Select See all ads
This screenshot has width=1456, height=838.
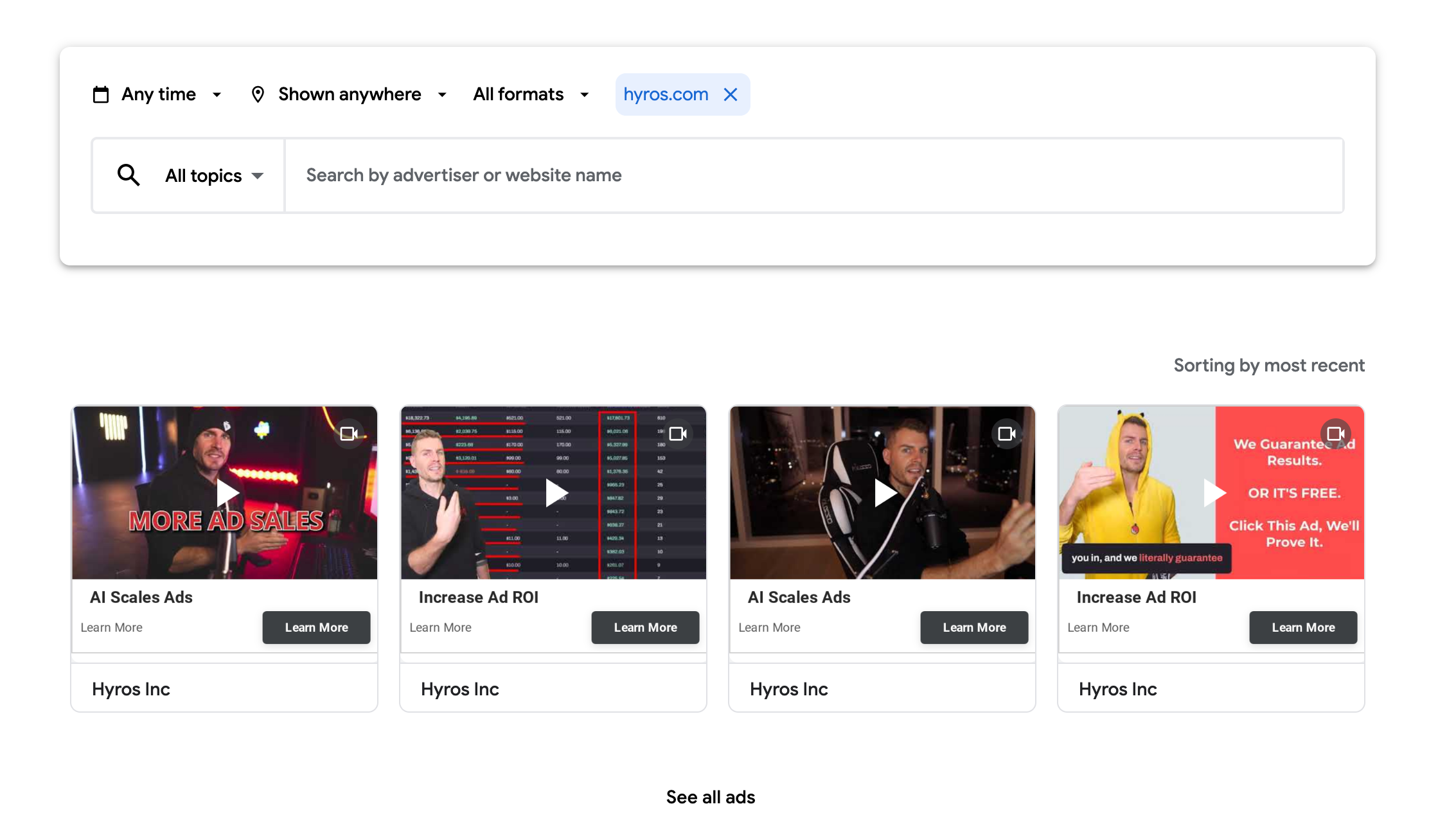[x=710, y=797]
